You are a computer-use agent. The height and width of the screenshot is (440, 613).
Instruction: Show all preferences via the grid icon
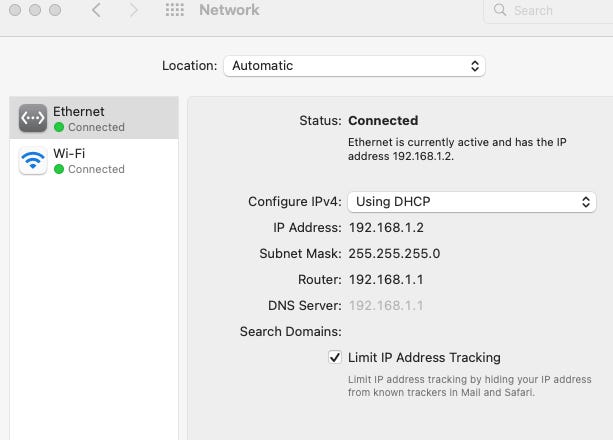[174, 10]
